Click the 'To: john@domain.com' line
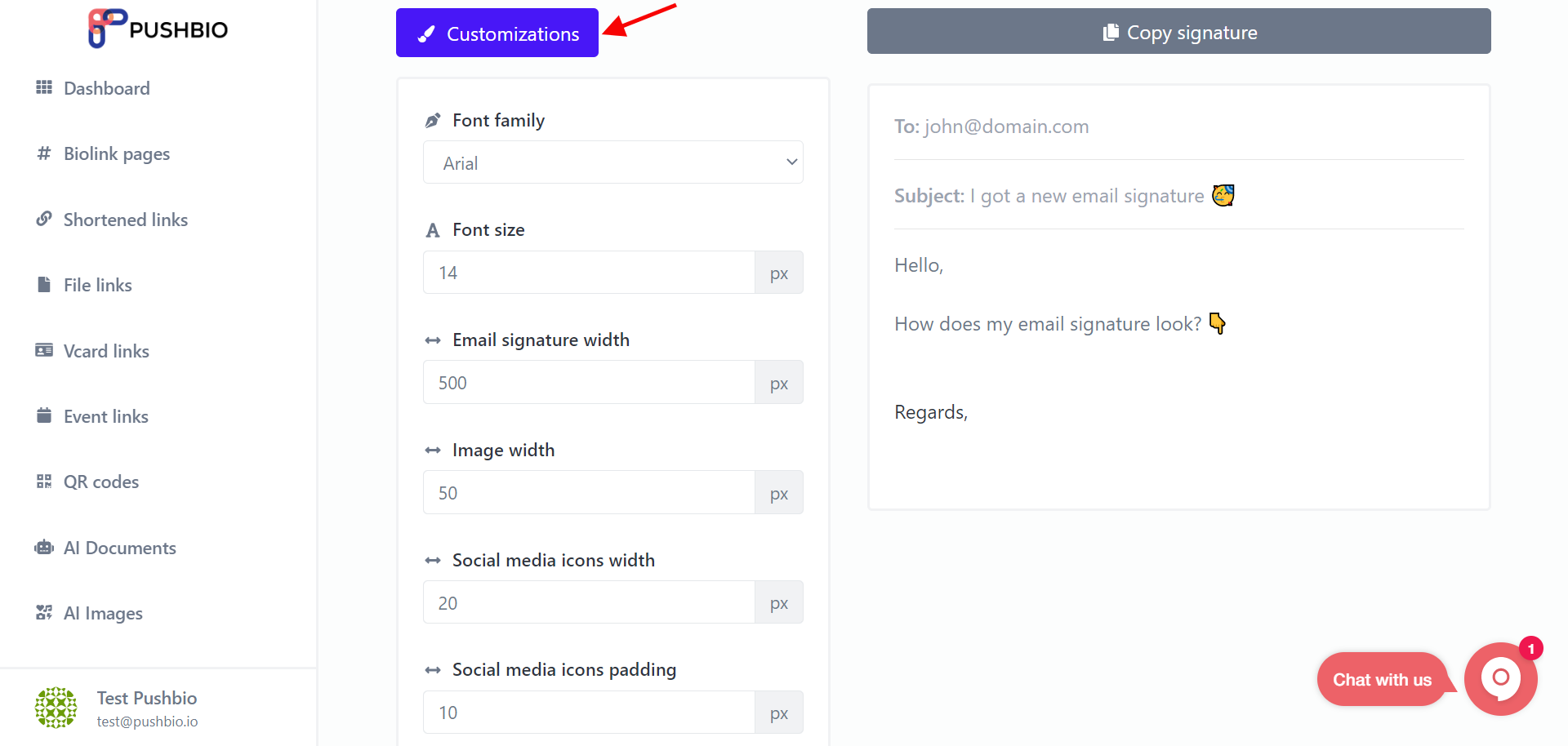 click(x=991, y=127)
